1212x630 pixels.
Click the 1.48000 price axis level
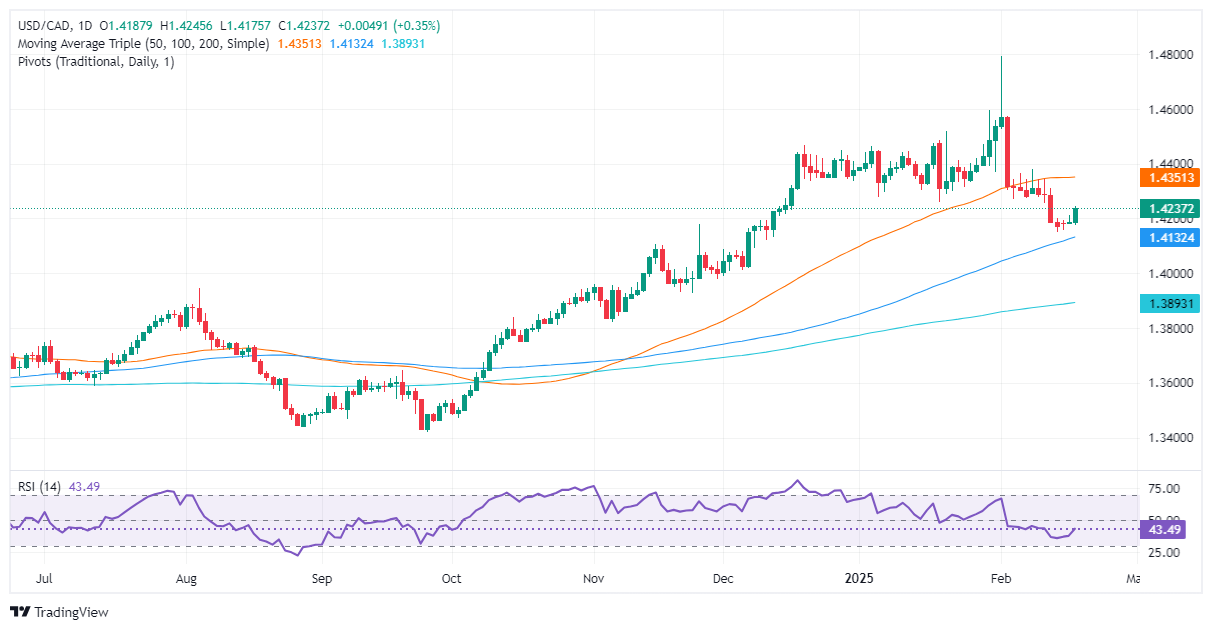1168,55
